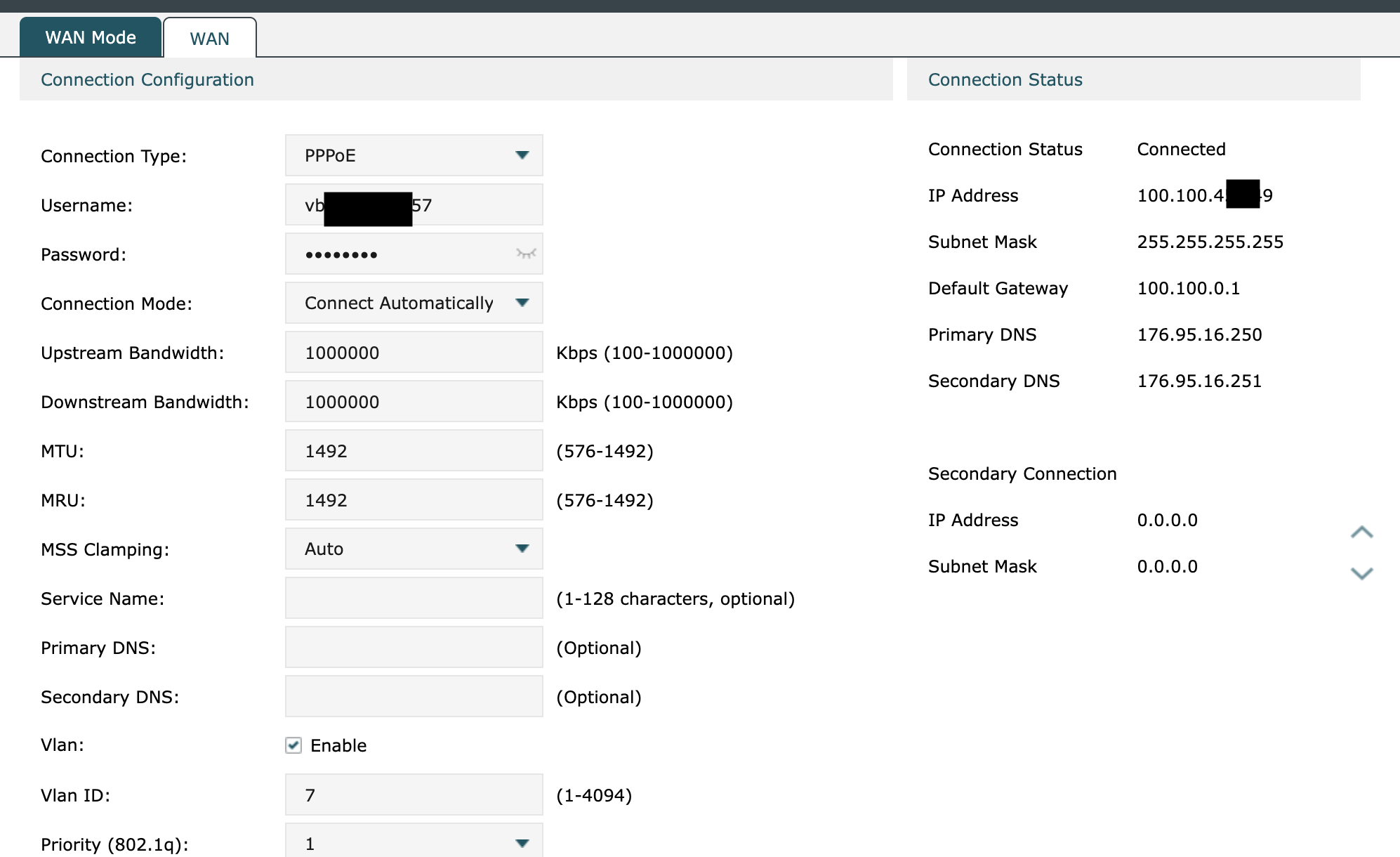The image size is (1400, 857).
Task: Click the scroll up chevron arrow
Action: pos(1361,532)
